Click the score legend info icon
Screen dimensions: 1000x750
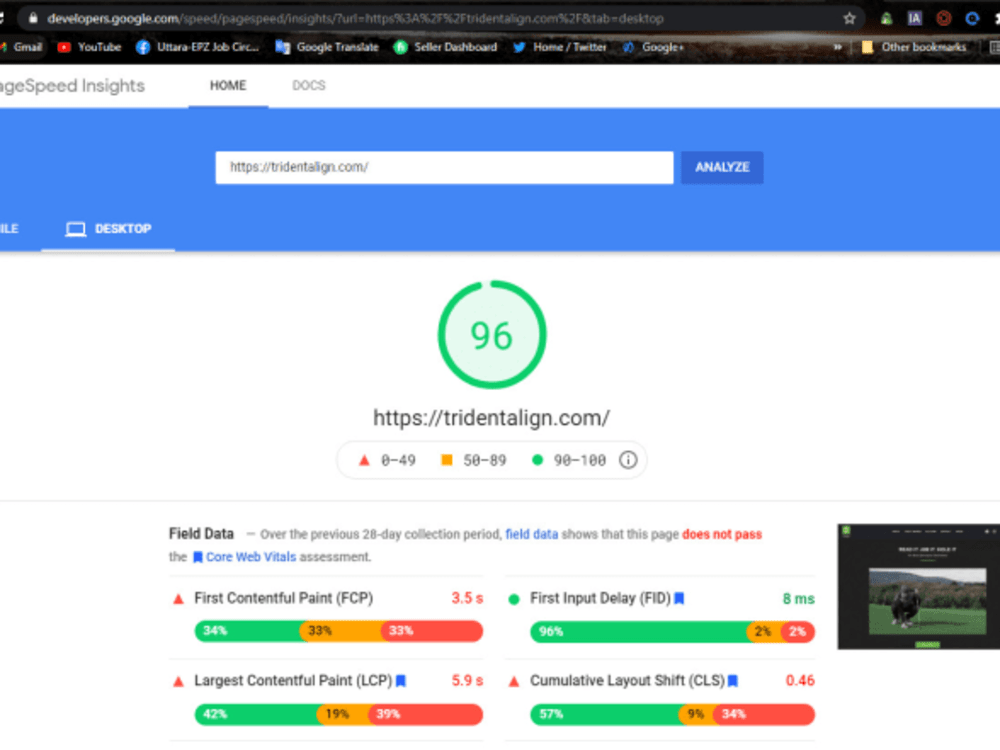(628, 460)
